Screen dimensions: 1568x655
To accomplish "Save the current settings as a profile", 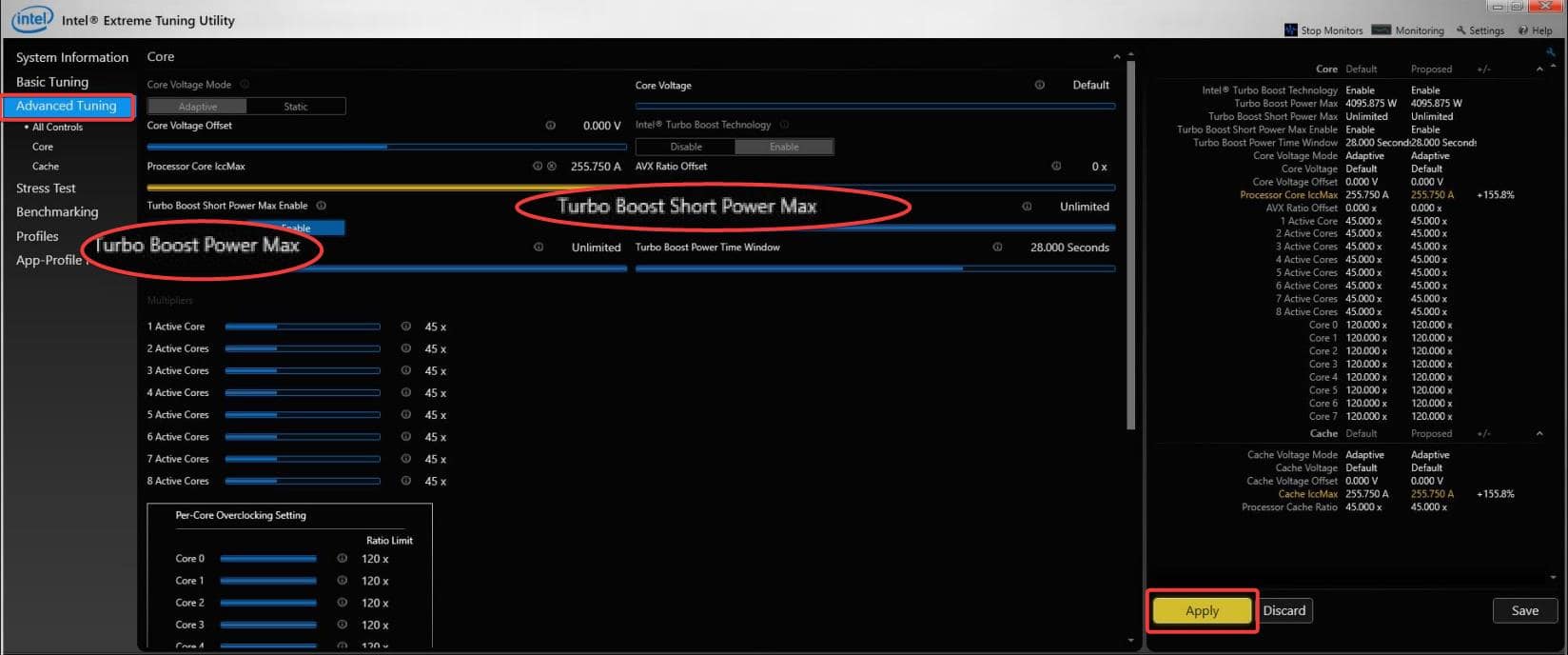I will click(x=1524, y=610).
